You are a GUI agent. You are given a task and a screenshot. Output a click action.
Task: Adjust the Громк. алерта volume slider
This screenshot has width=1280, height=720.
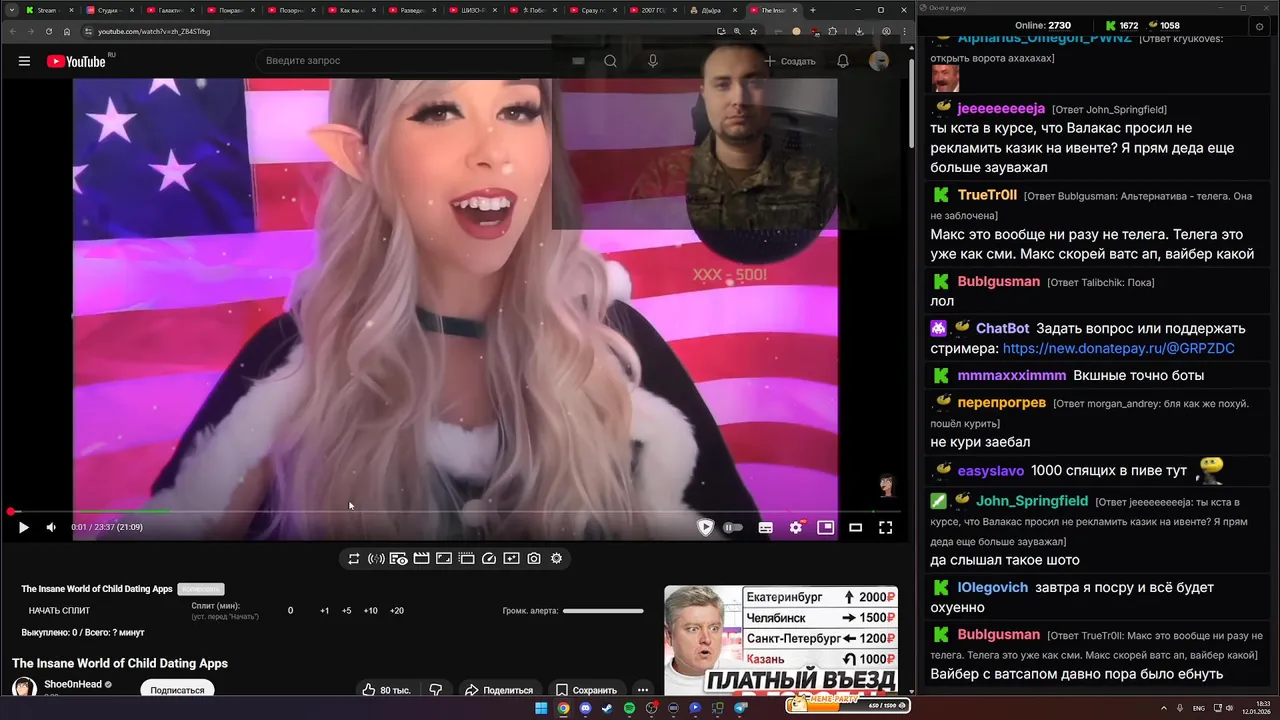[603, 610]
